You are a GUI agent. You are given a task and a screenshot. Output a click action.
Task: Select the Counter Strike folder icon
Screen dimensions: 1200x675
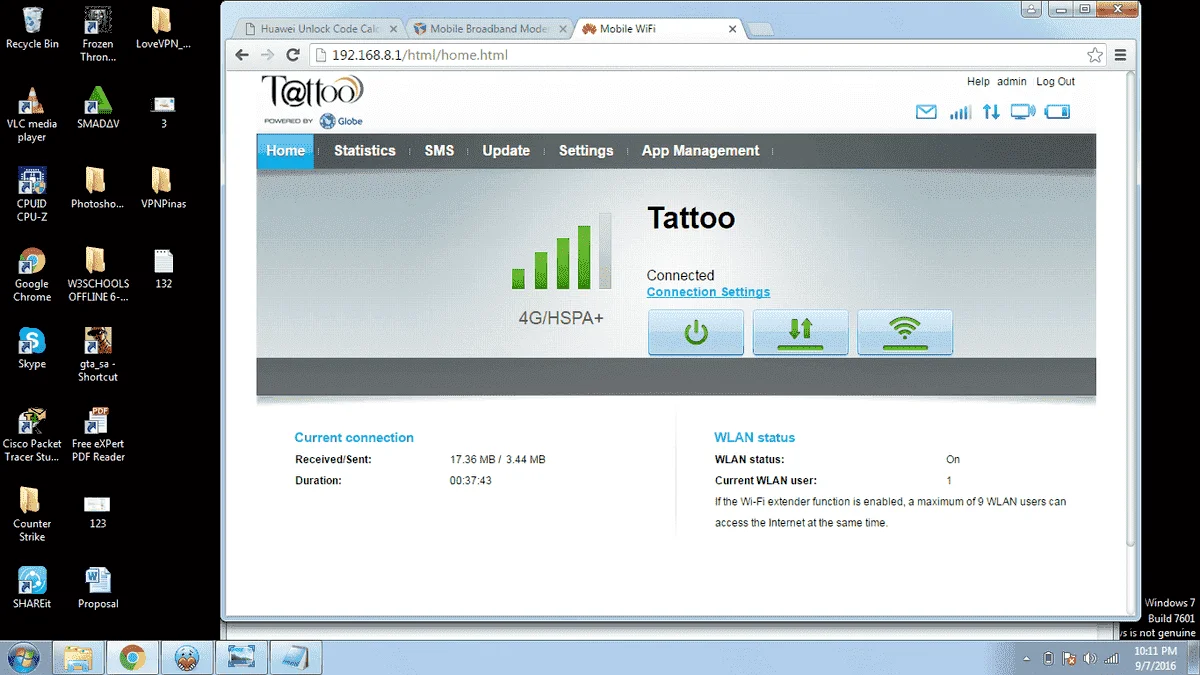(x=32, y=514)
